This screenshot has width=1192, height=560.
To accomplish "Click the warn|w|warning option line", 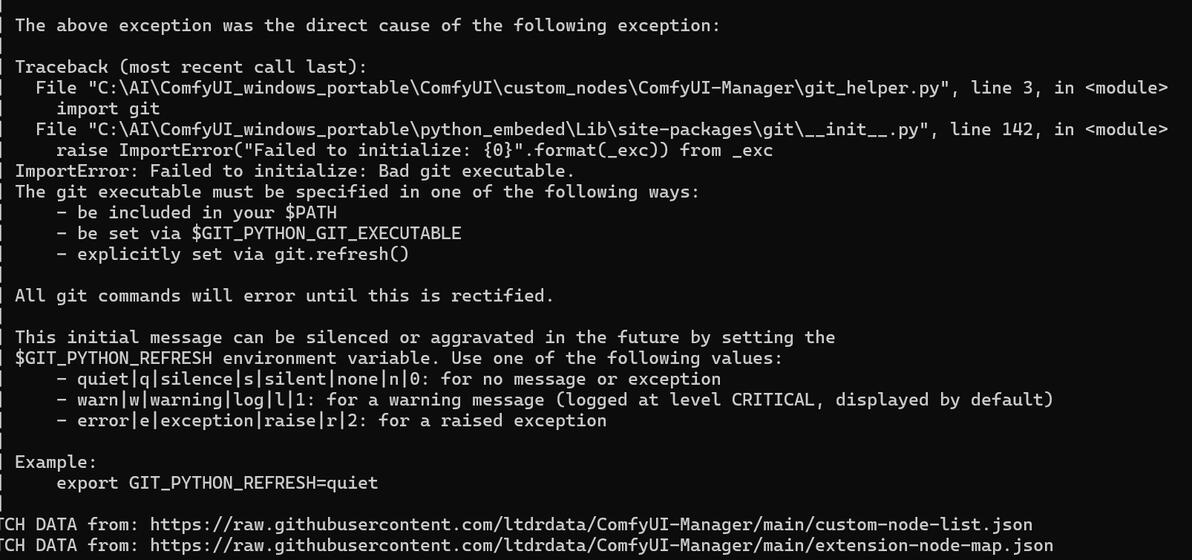I will coord(565,400).
